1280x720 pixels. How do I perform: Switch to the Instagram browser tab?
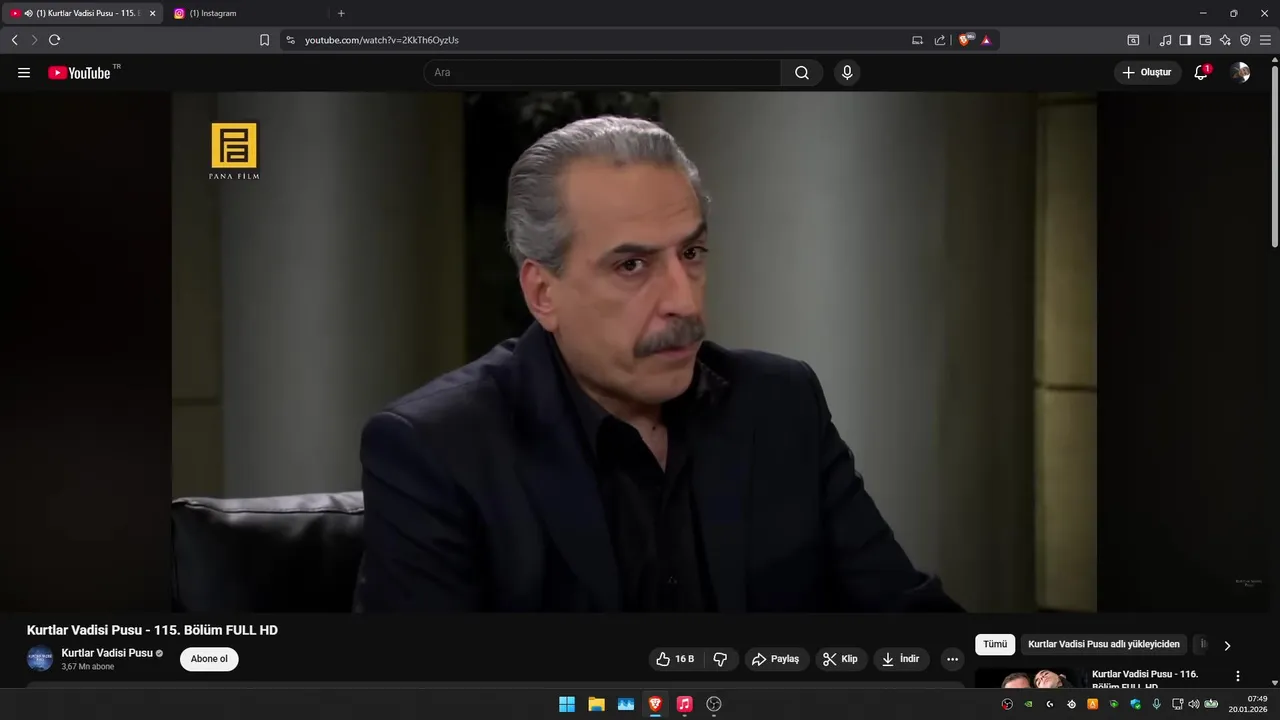246,13
